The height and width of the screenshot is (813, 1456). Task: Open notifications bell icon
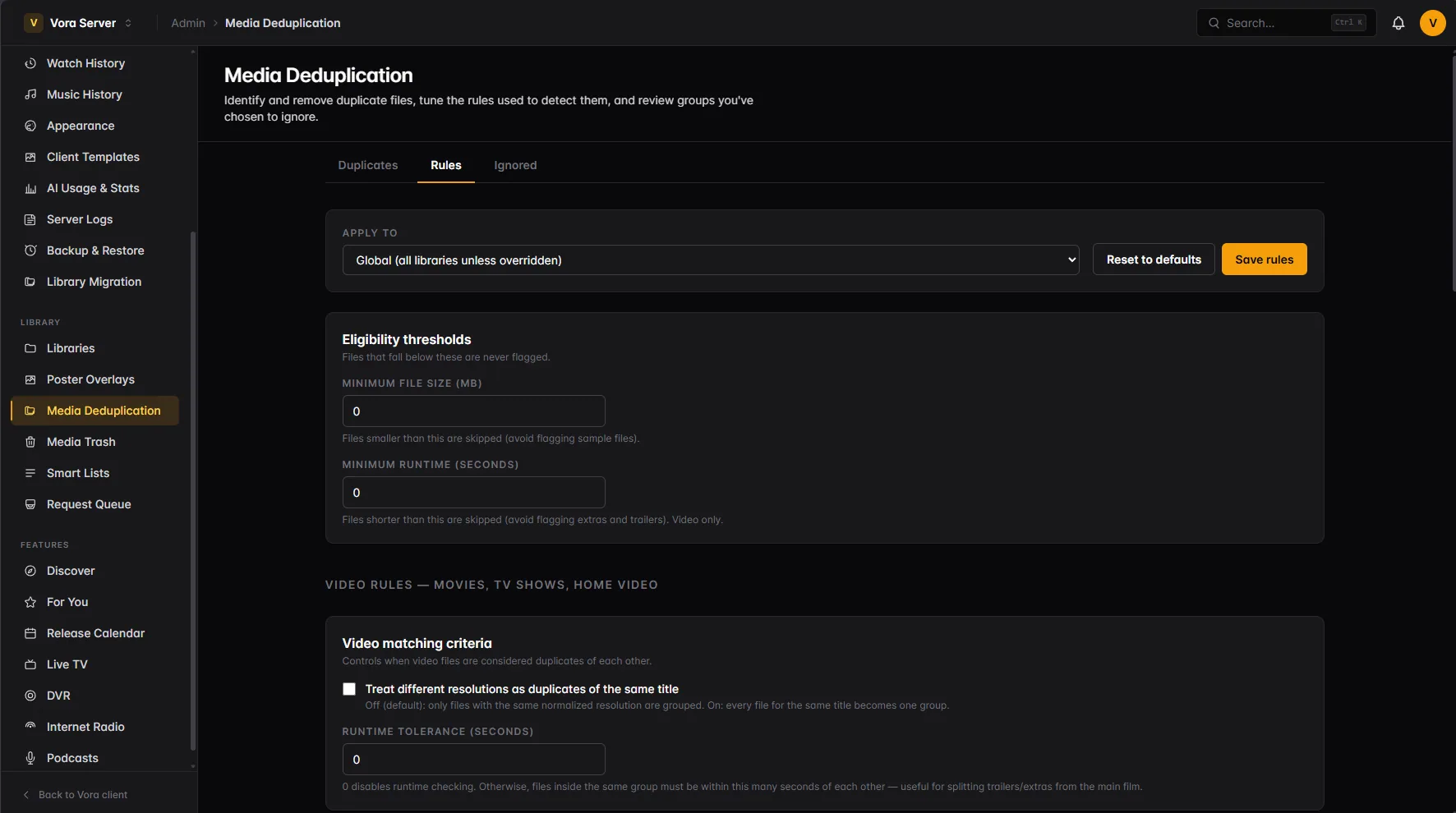click(x=1398, y=23)
